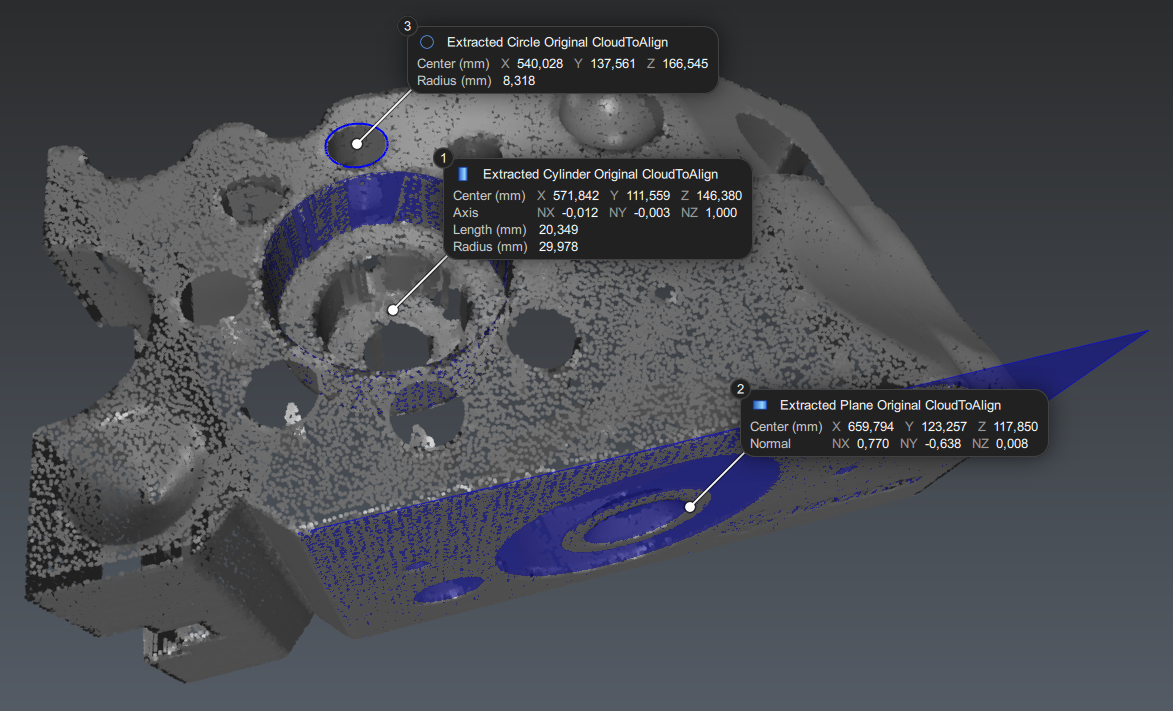Click the cylinder length value 20,349

tap(558, 230)
